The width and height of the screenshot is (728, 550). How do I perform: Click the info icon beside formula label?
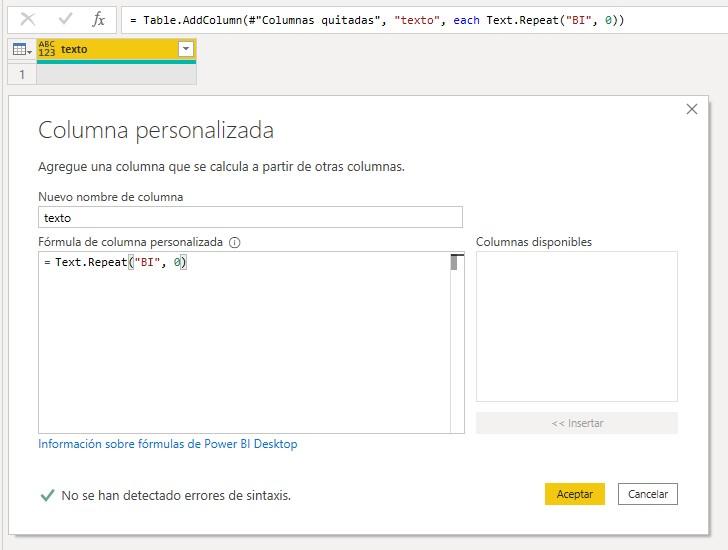point(235,242)
